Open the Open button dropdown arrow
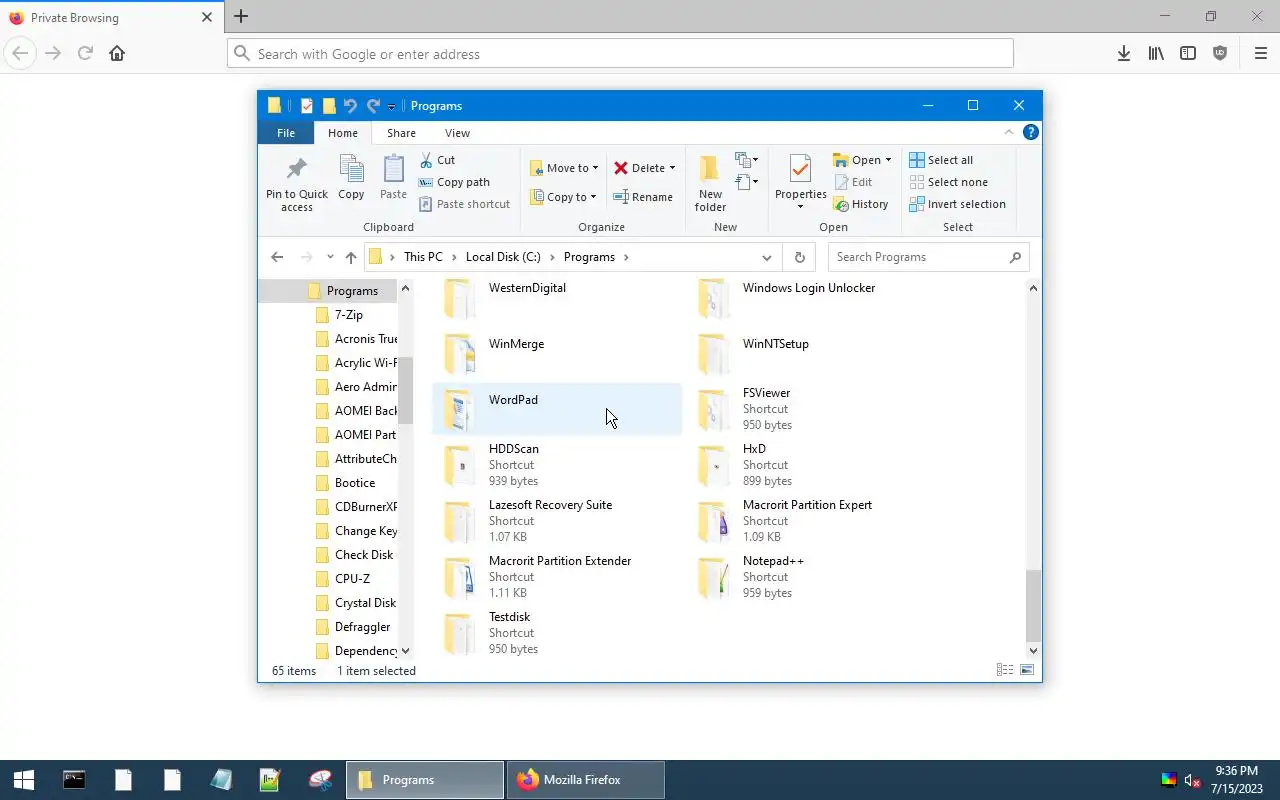This screenshot has height=800, width=1280. tap(888, 160)
